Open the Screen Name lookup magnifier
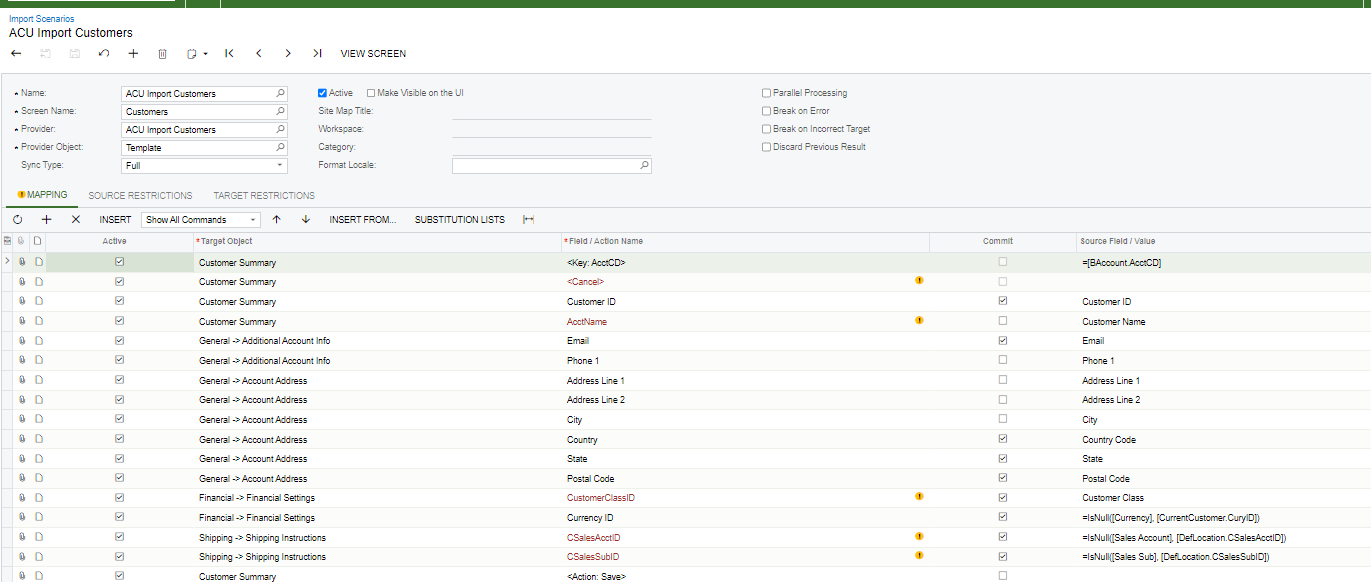The height and width of the screenshot is (582, 1371). [x=280, y=111]
